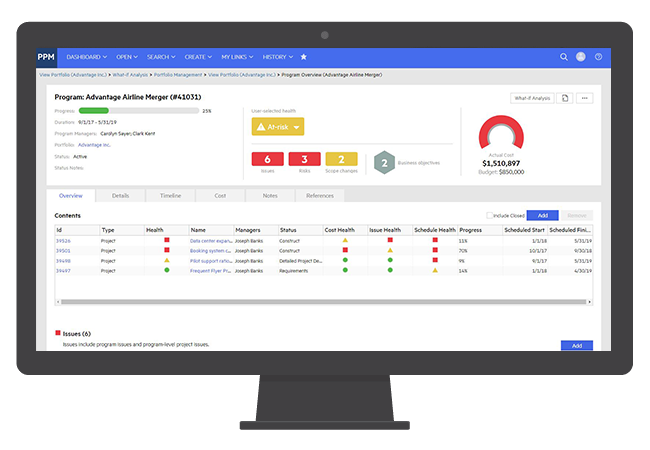Open project ID 39501
650x450 pixels.
(x=63, y=251)
